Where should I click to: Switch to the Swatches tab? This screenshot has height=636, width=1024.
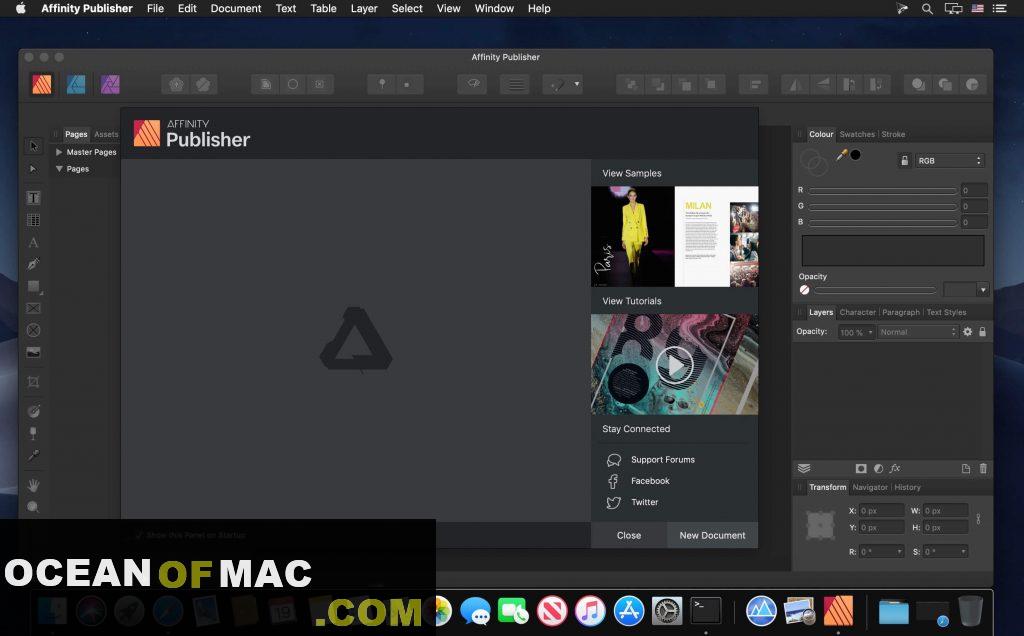857,135
